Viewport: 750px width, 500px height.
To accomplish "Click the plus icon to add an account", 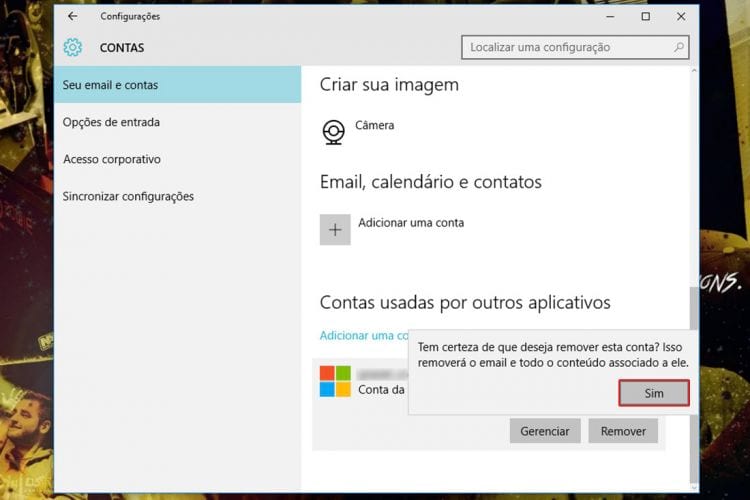I will 335,230.
